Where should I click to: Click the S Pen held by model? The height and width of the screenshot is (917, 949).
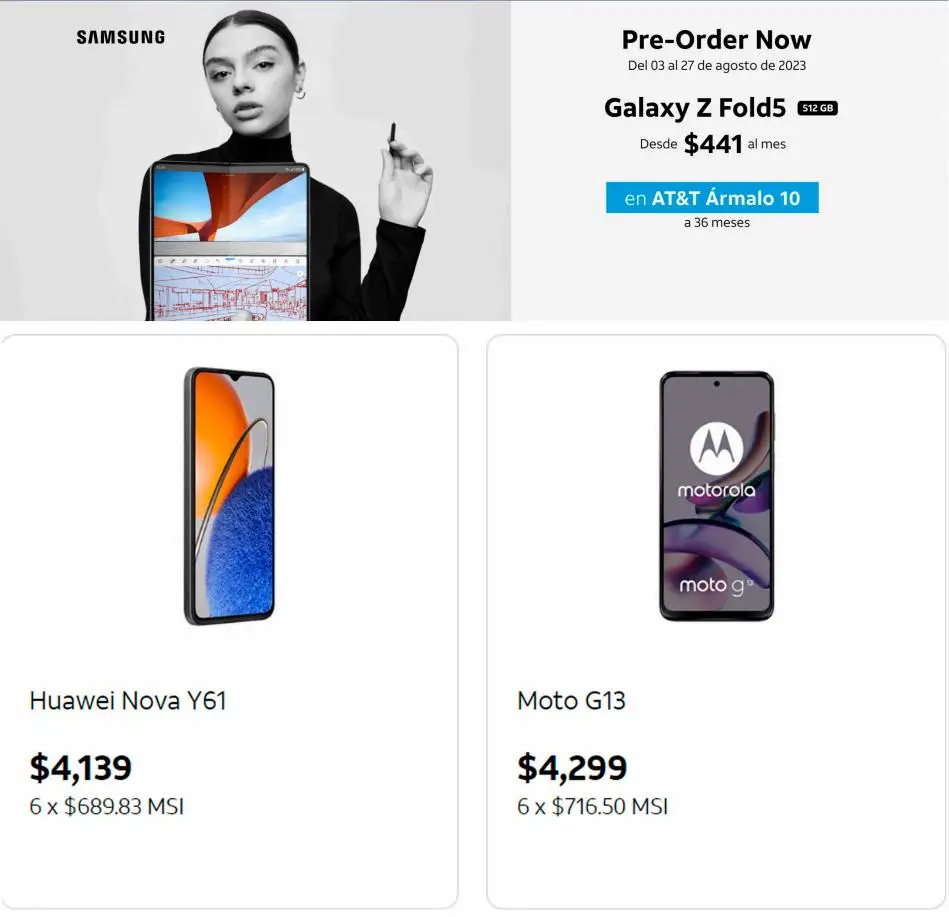[391, 137]
